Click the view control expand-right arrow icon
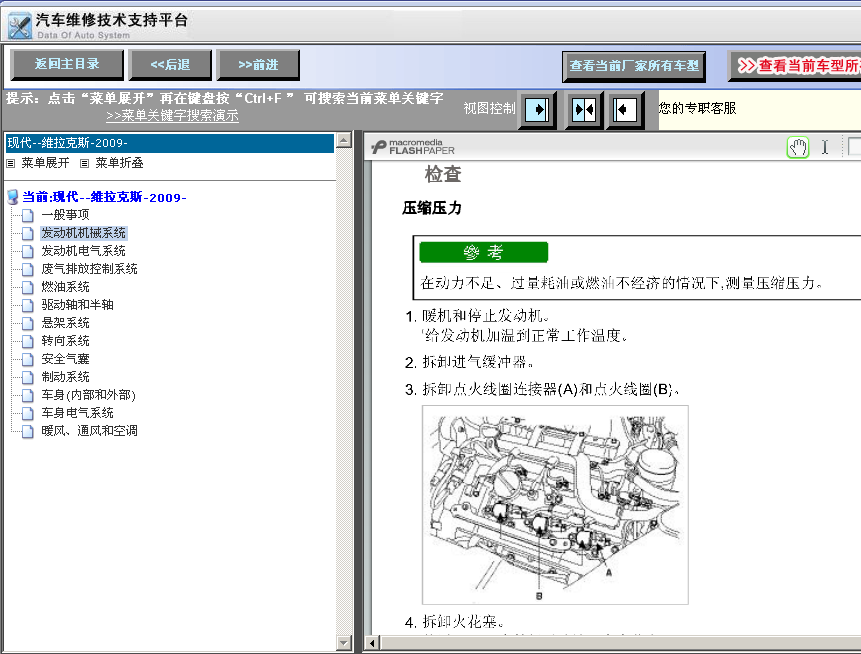Viewport: 861px width, 654px height. point(538,109)
